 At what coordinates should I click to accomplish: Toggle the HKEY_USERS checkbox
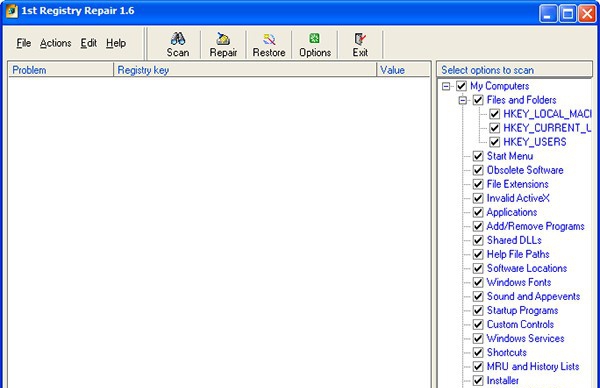coord(494,142)
